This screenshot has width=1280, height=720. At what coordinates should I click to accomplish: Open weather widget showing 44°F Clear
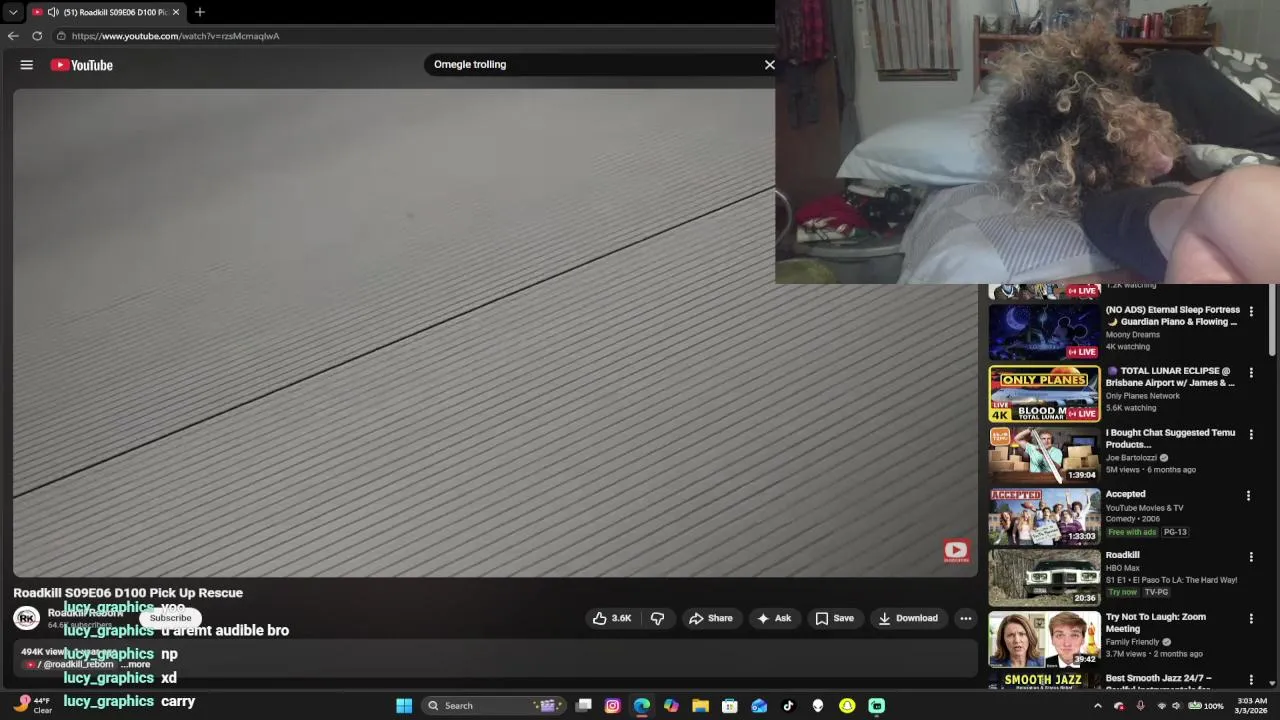(x=32, y=705)
